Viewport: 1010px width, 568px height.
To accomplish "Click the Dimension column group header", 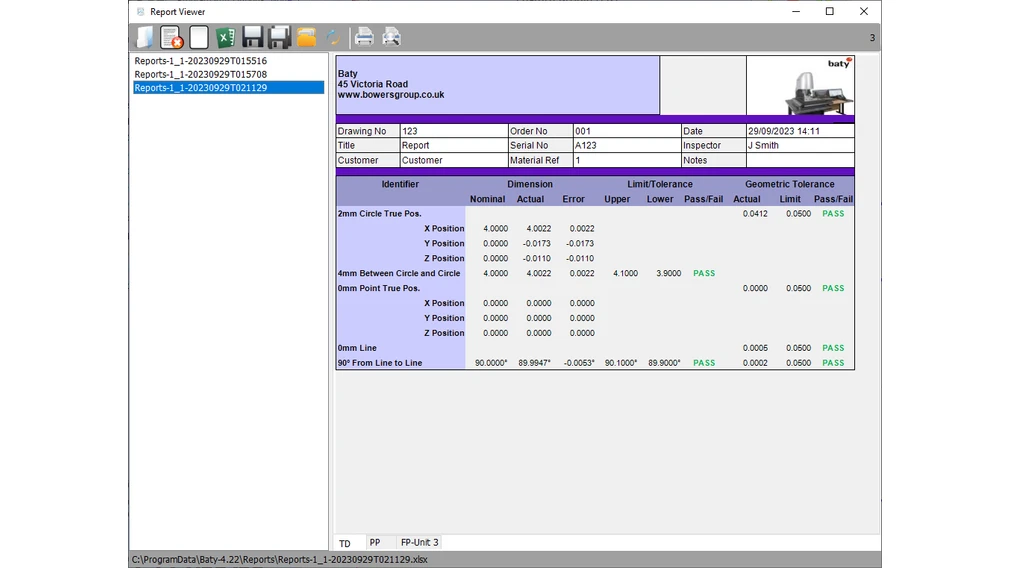I will click(x=529, y=184).
